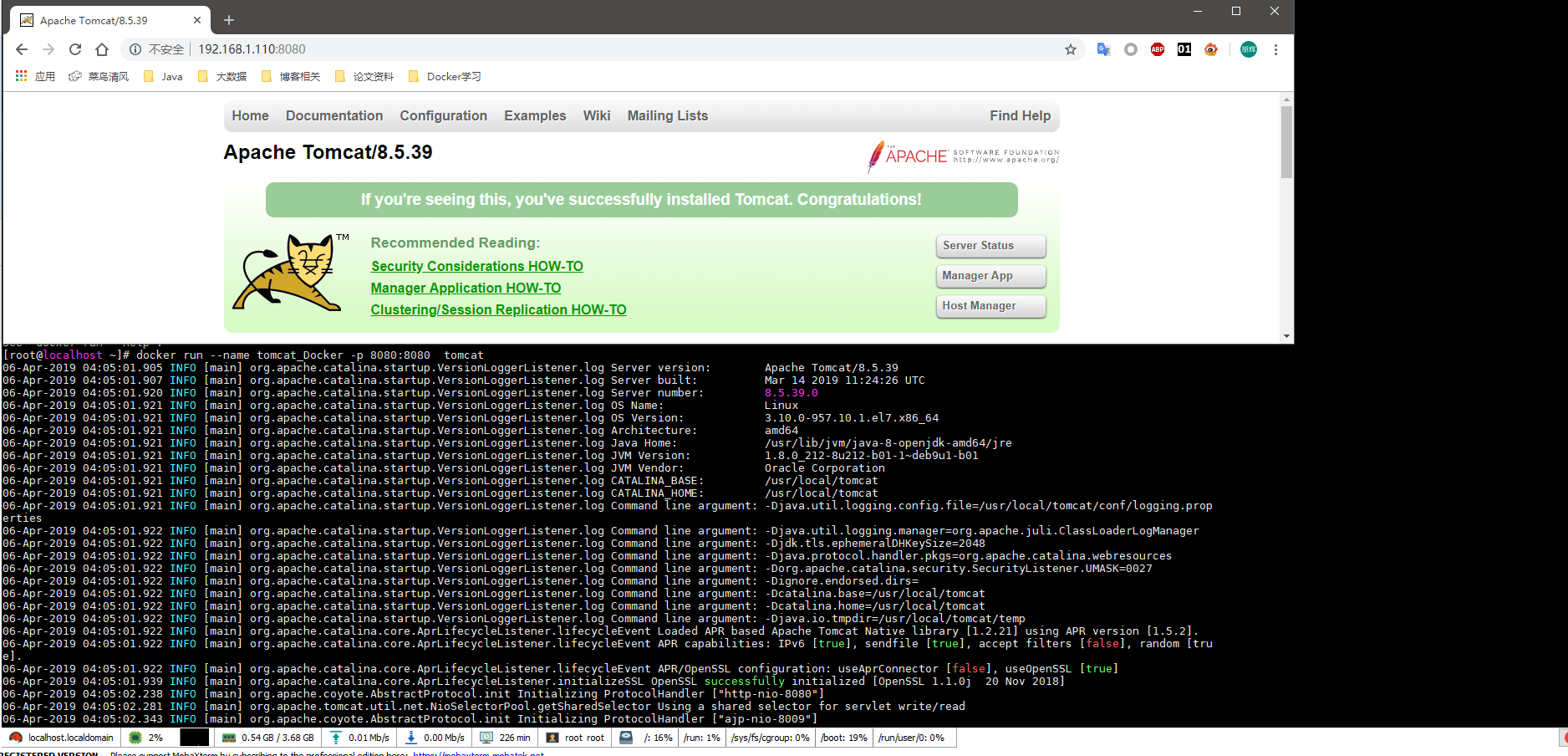Click the /boot: 19% disk usage entry

pos(844,738)
